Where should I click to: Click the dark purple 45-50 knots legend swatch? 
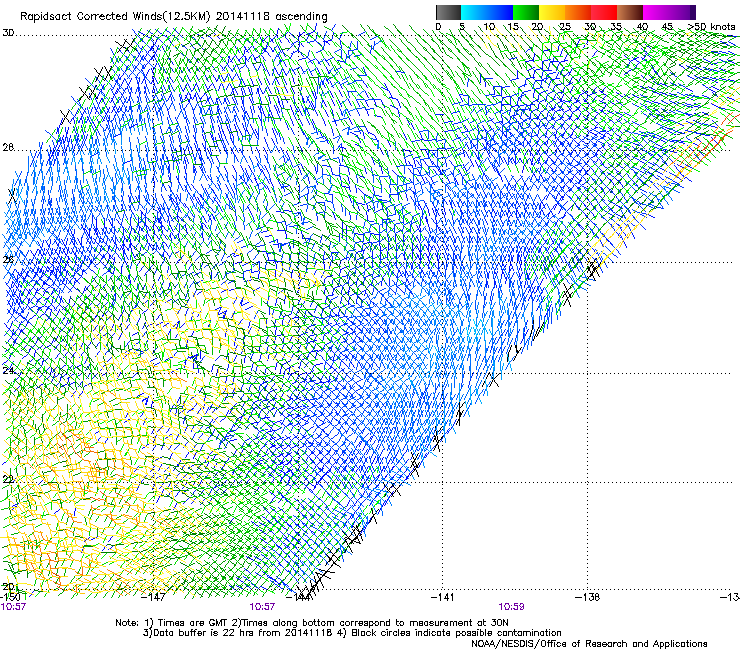point(682,12)
